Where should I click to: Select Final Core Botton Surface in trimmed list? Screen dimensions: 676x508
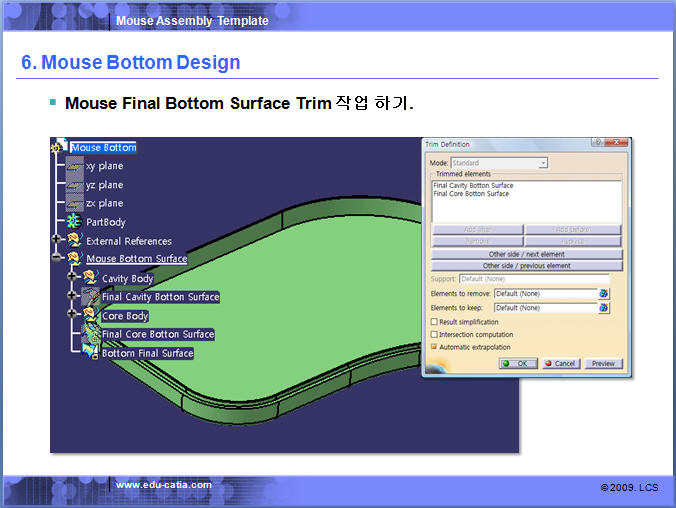coord(471,194)
